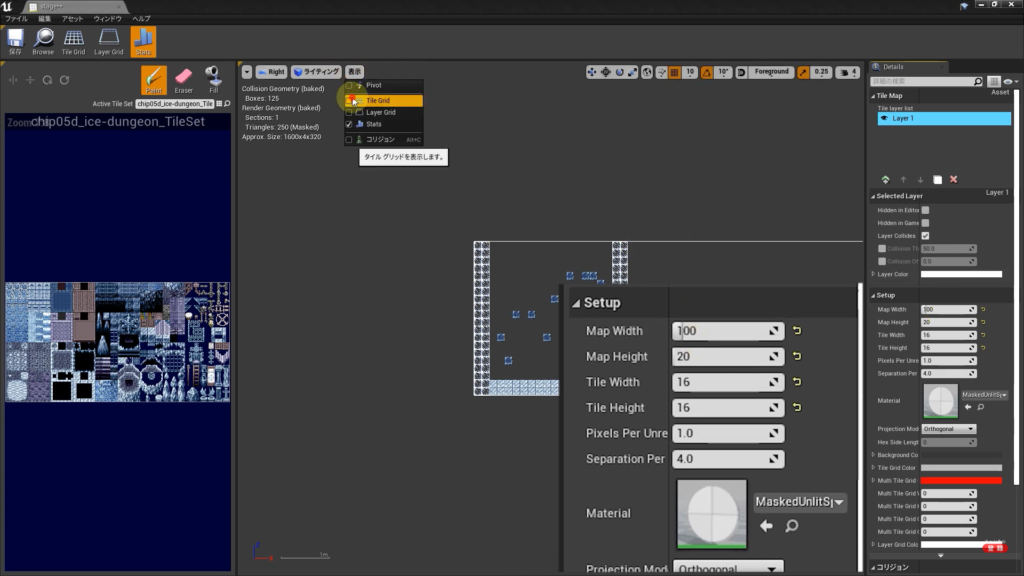The image size is (1024, 576).
Task: Click the Save icon in the toolbar
Action: pyautogui.click(x=15, y=41)
